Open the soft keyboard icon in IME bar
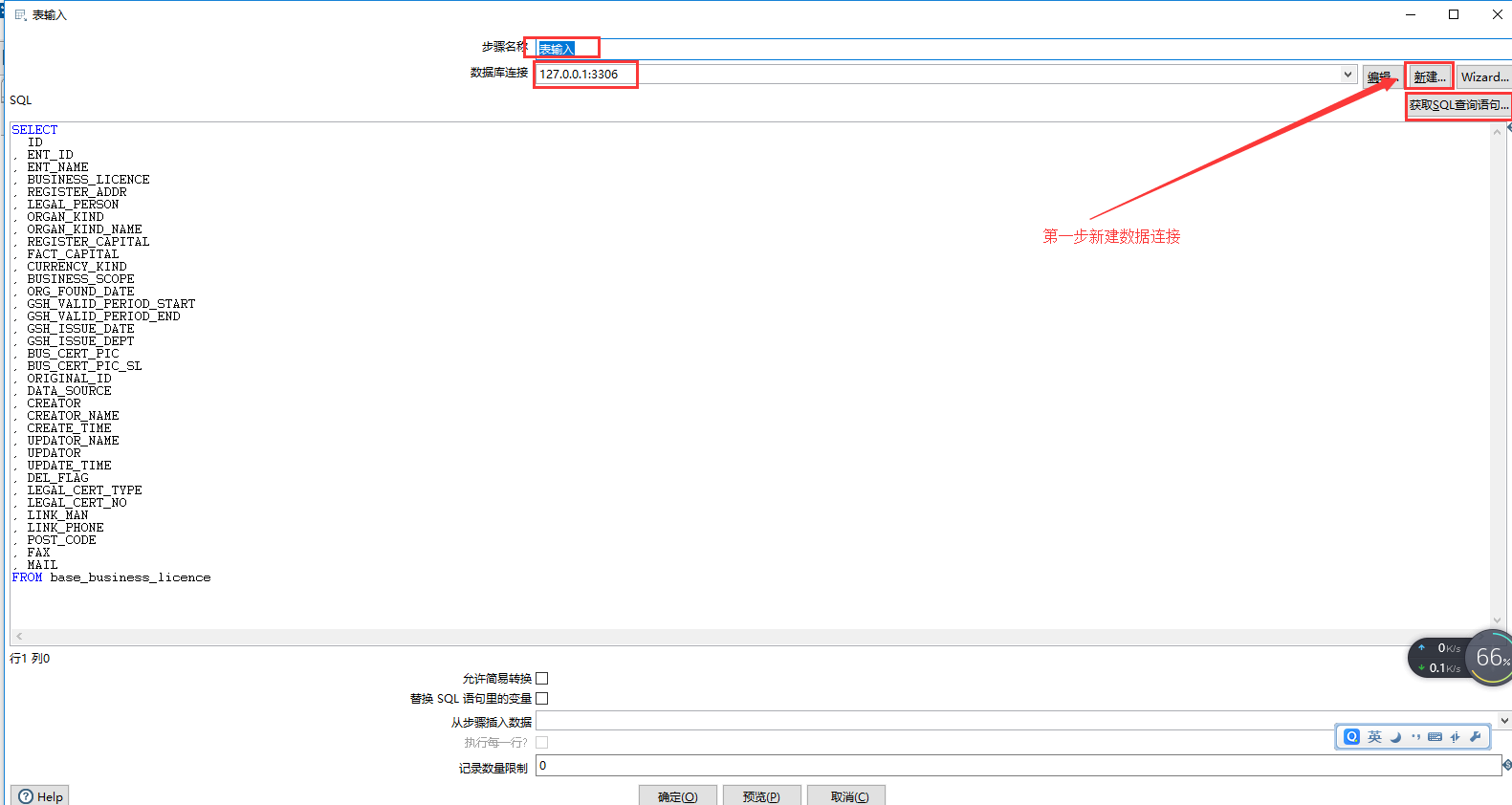The image size is (1512, 805). (x=1435, y=737)
